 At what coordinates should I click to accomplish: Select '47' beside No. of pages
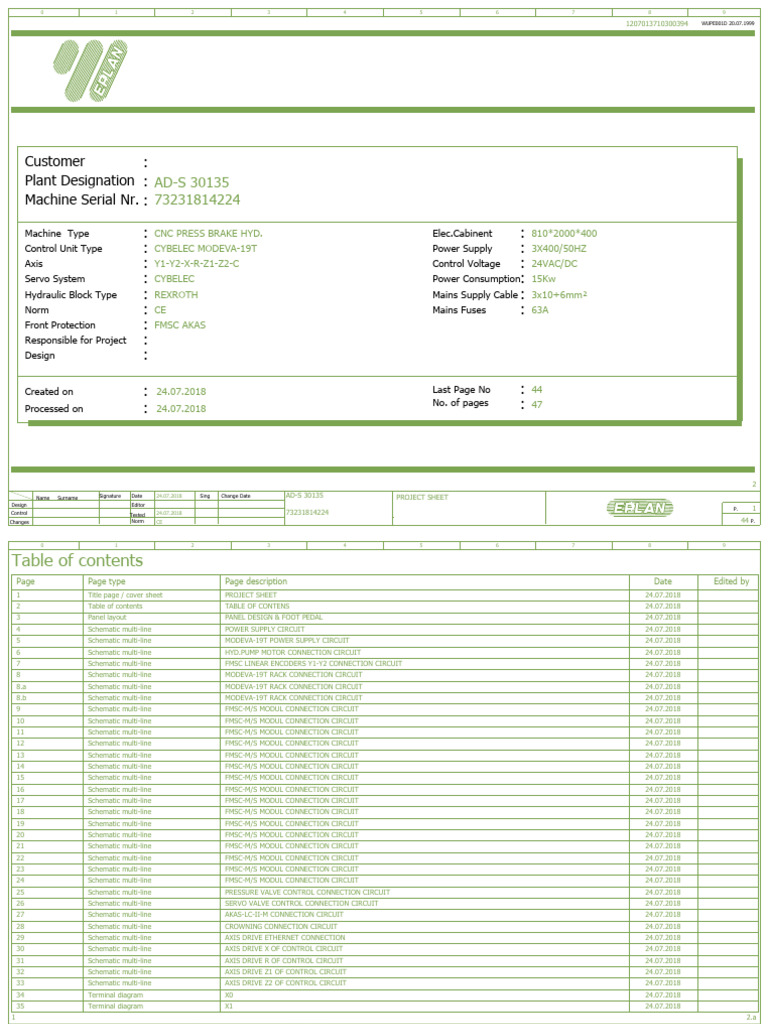click(537, 404)
